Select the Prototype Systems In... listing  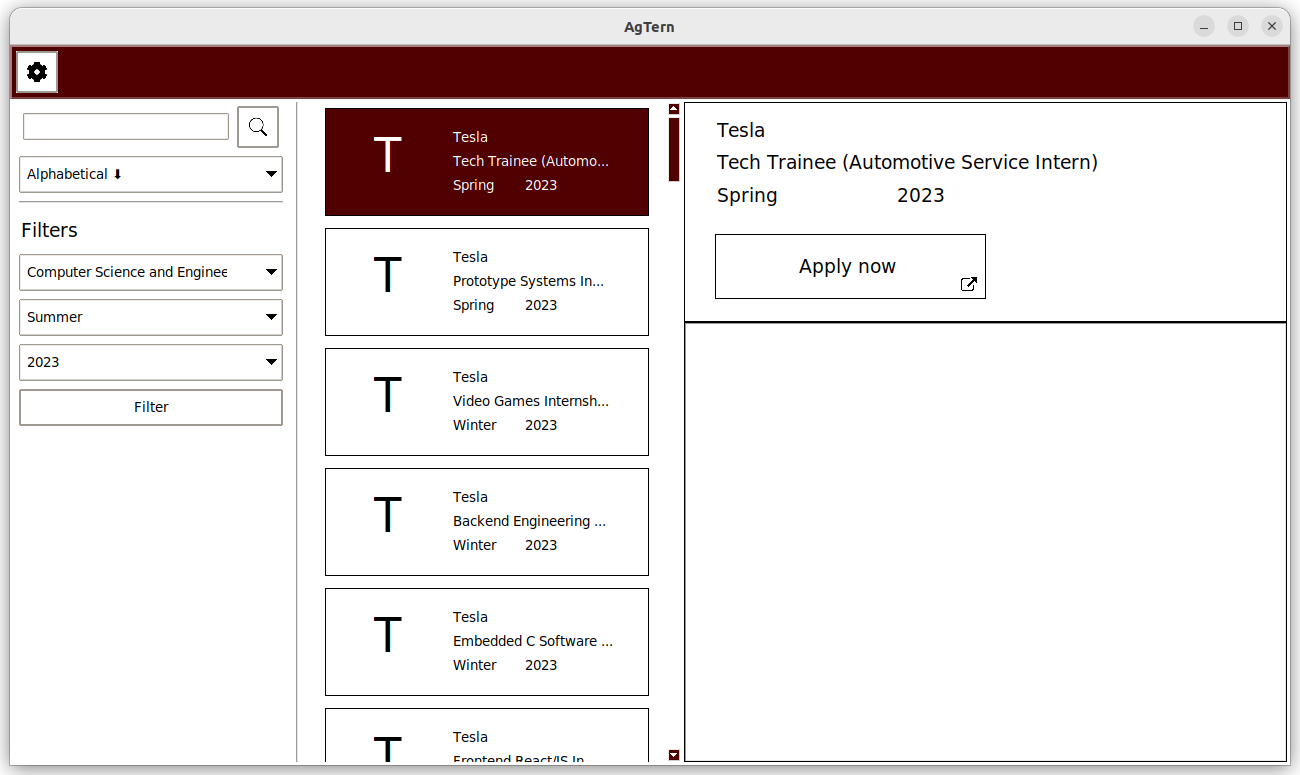pyautogui.click(x=487, y=282)
